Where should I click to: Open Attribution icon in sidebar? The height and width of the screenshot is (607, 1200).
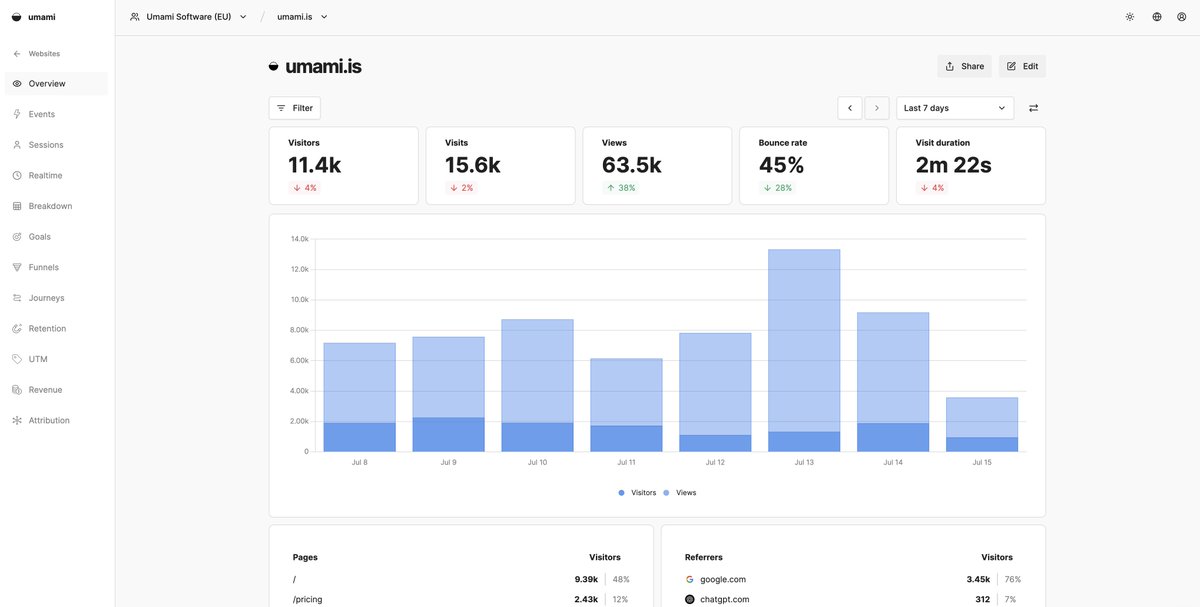tap(17, 421)
